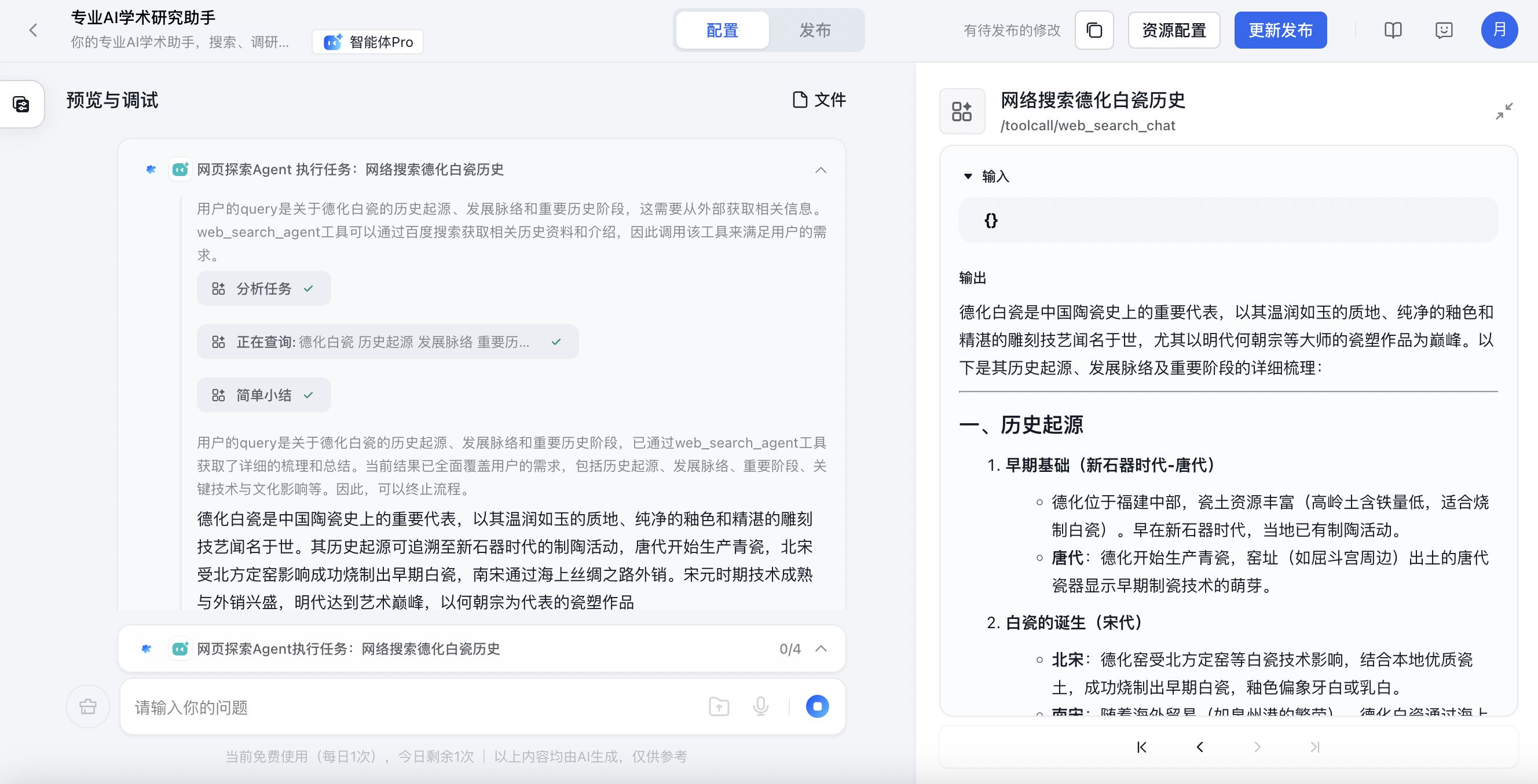The width and height of the screenshot is (1538, 784).
Task: Jump to first step with first-page icon
Action: [x=1141, y=747]
